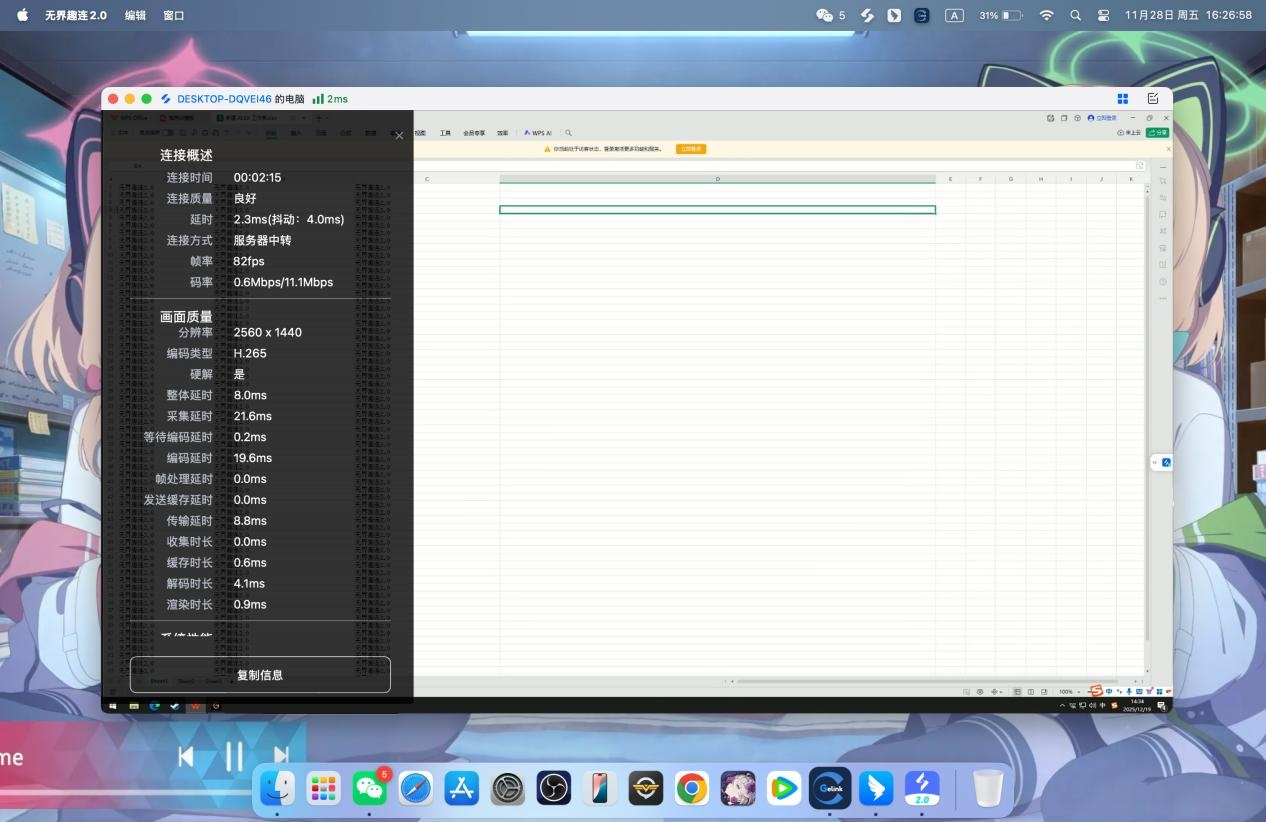Screen dimensions: 1266x822
Task: Click the 复制信息 button
Action: 259,675
